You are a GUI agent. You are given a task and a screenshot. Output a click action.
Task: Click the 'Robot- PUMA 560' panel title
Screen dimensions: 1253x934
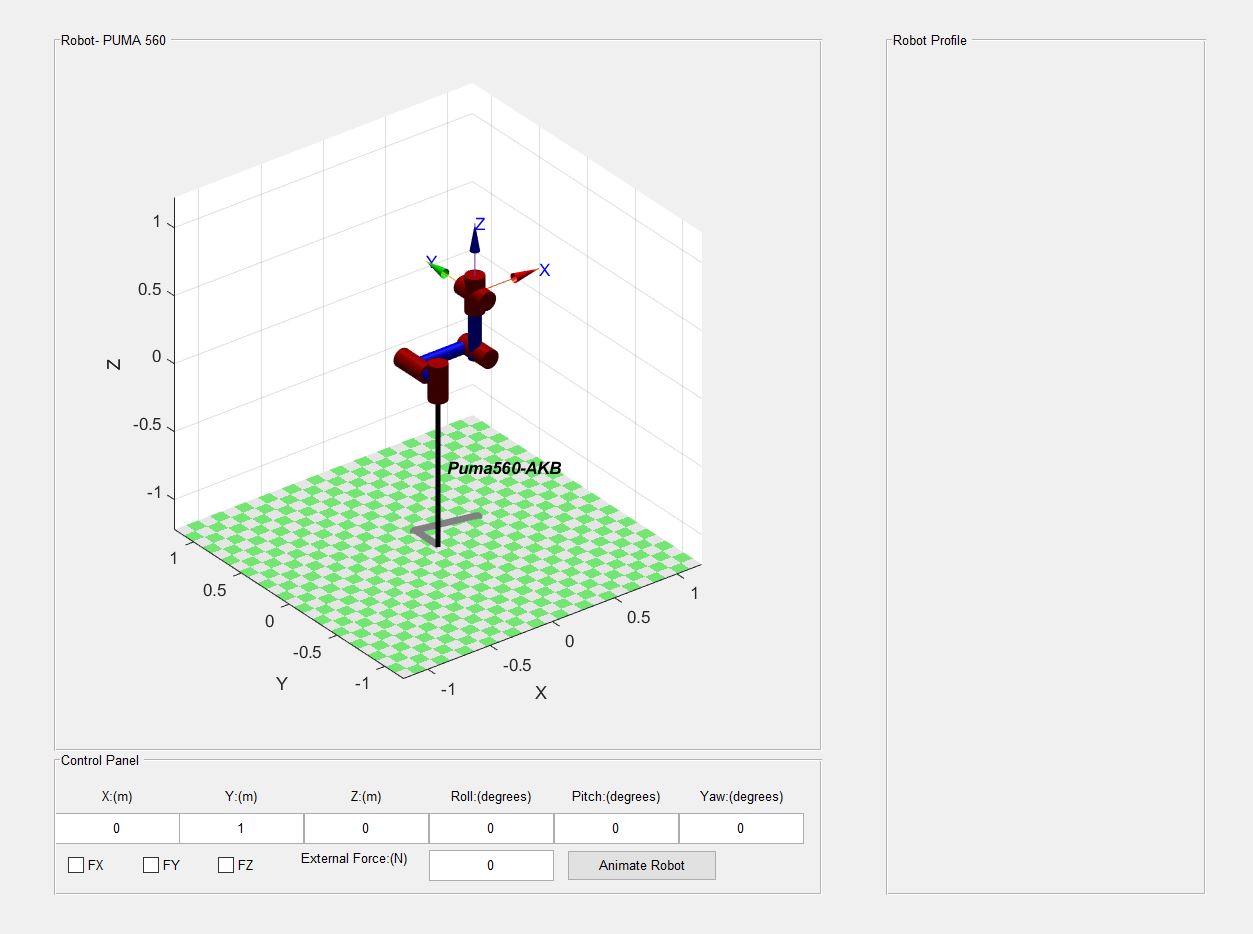coord(114,41)
